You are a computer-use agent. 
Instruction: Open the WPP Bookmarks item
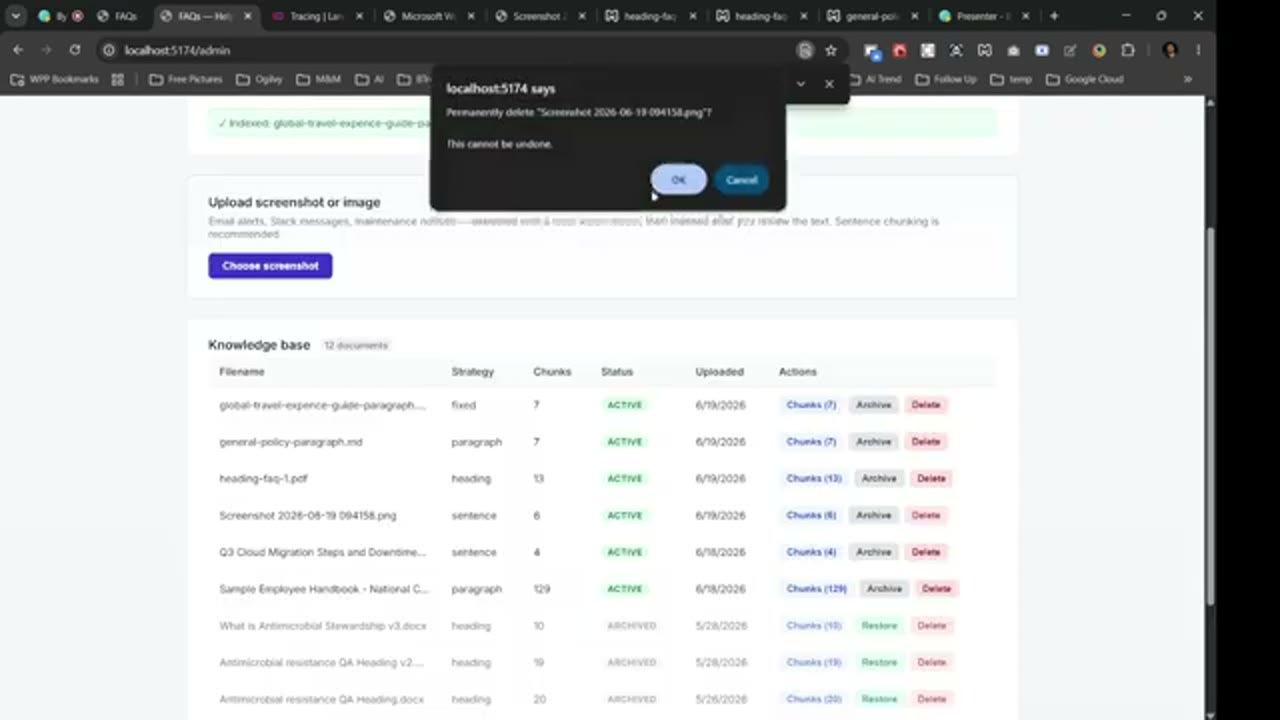coord(55,79)
